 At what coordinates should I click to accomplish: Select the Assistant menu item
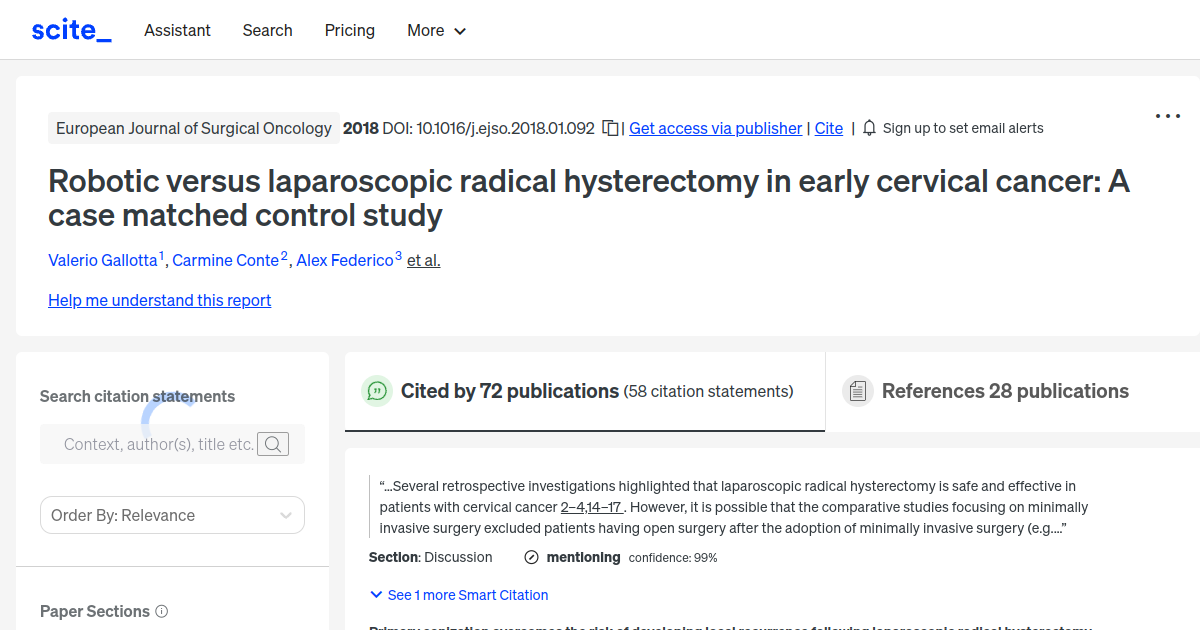click(177, 30)
